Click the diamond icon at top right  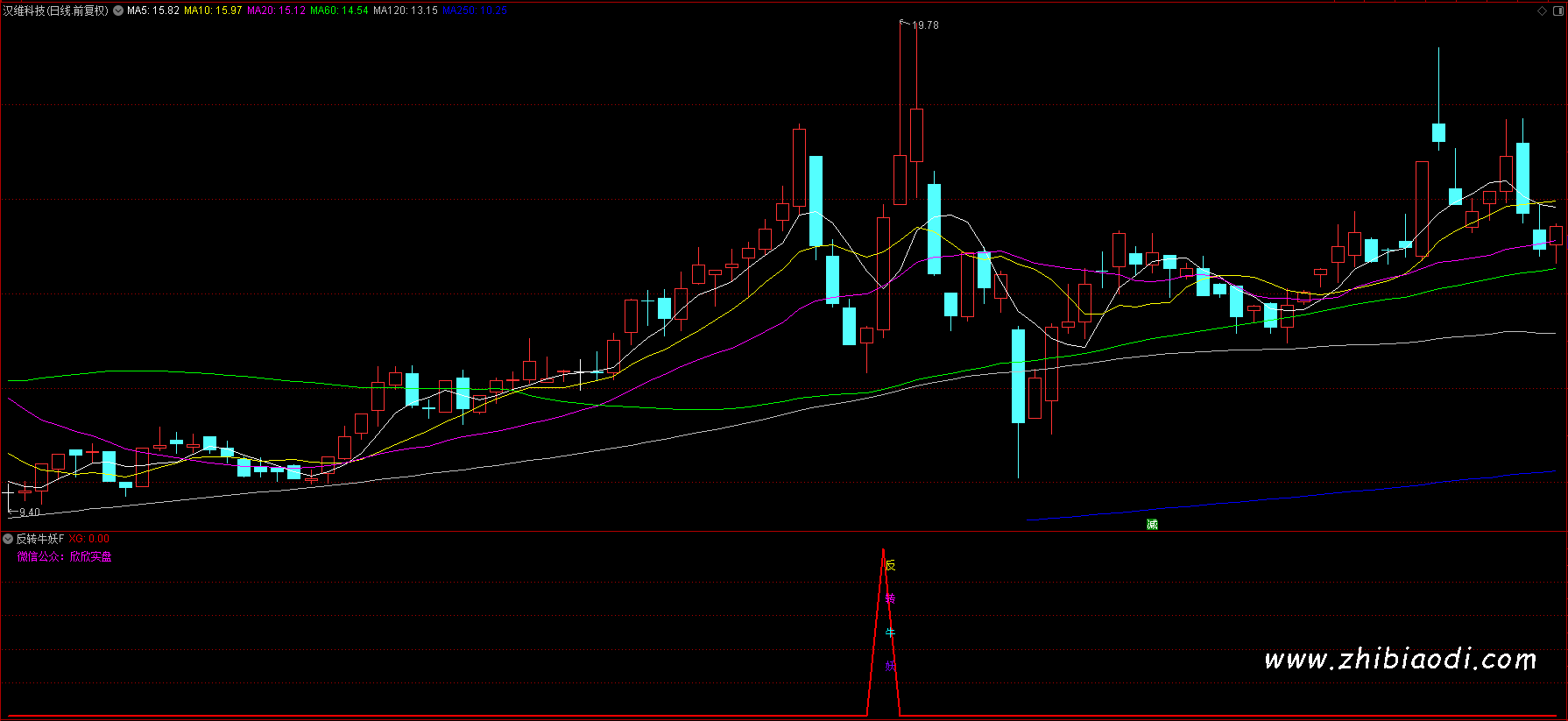pos(1542,11)
